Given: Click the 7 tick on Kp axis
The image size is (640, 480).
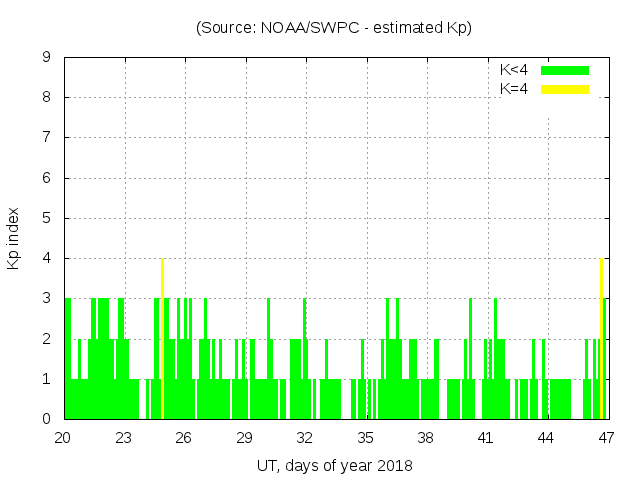Looking at the screenshot, I should (46, 138).
